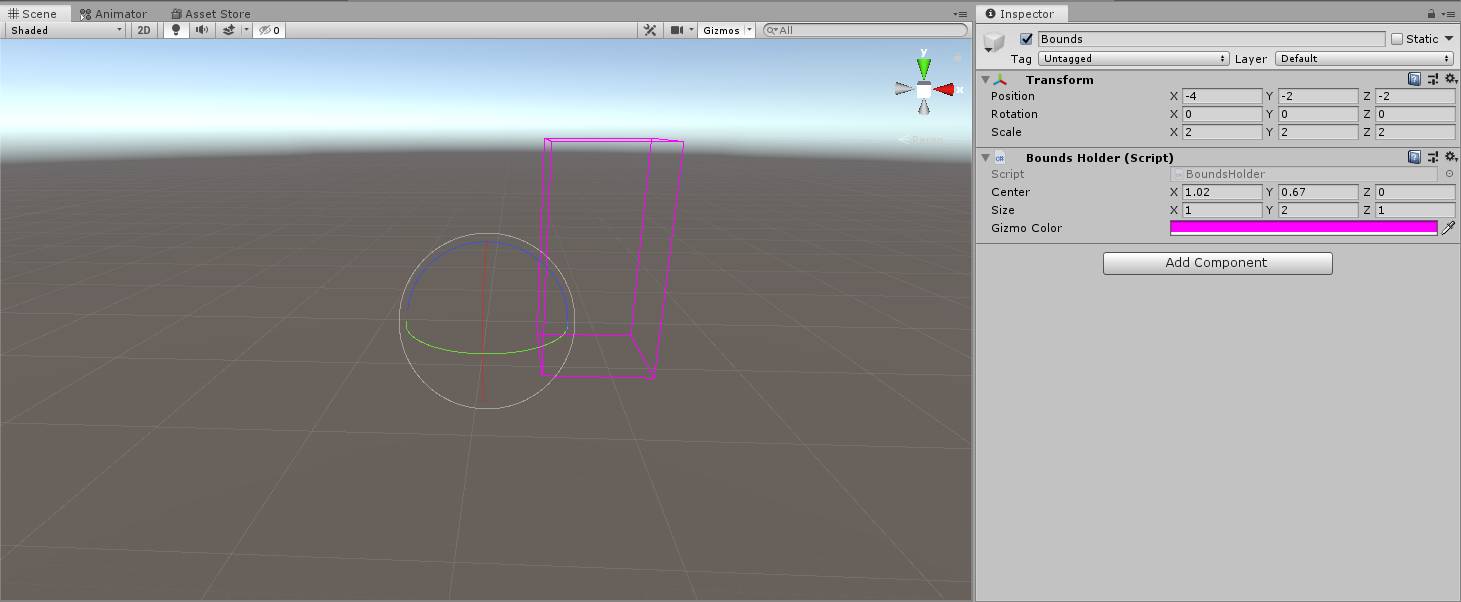Viewport: 1461px width, 602px height.
Task: Toggle scene lighting icon
Action: (x=175, y=30)
